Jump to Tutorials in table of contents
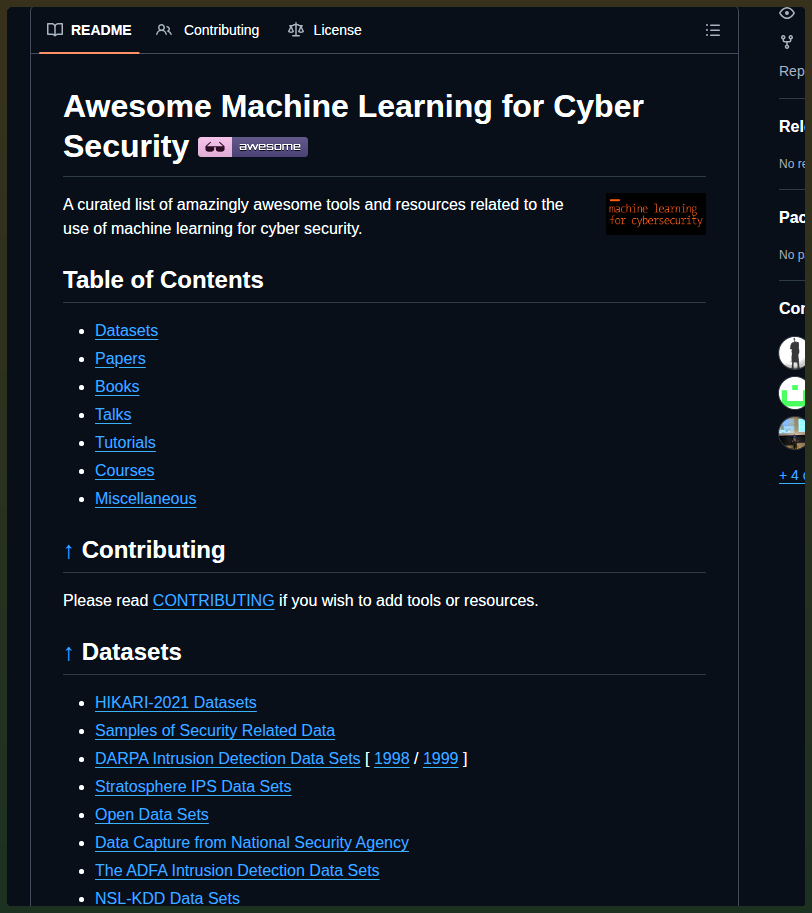The height and width of the screenshot is (913, 812). coord(125,443)
